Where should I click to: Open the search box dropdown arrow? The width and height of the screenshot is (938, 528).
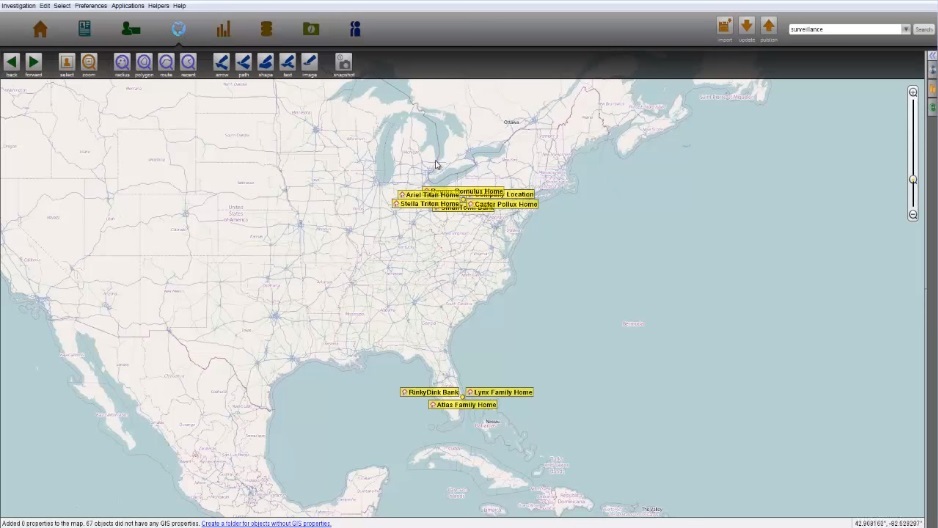click(x=906, y=29)
